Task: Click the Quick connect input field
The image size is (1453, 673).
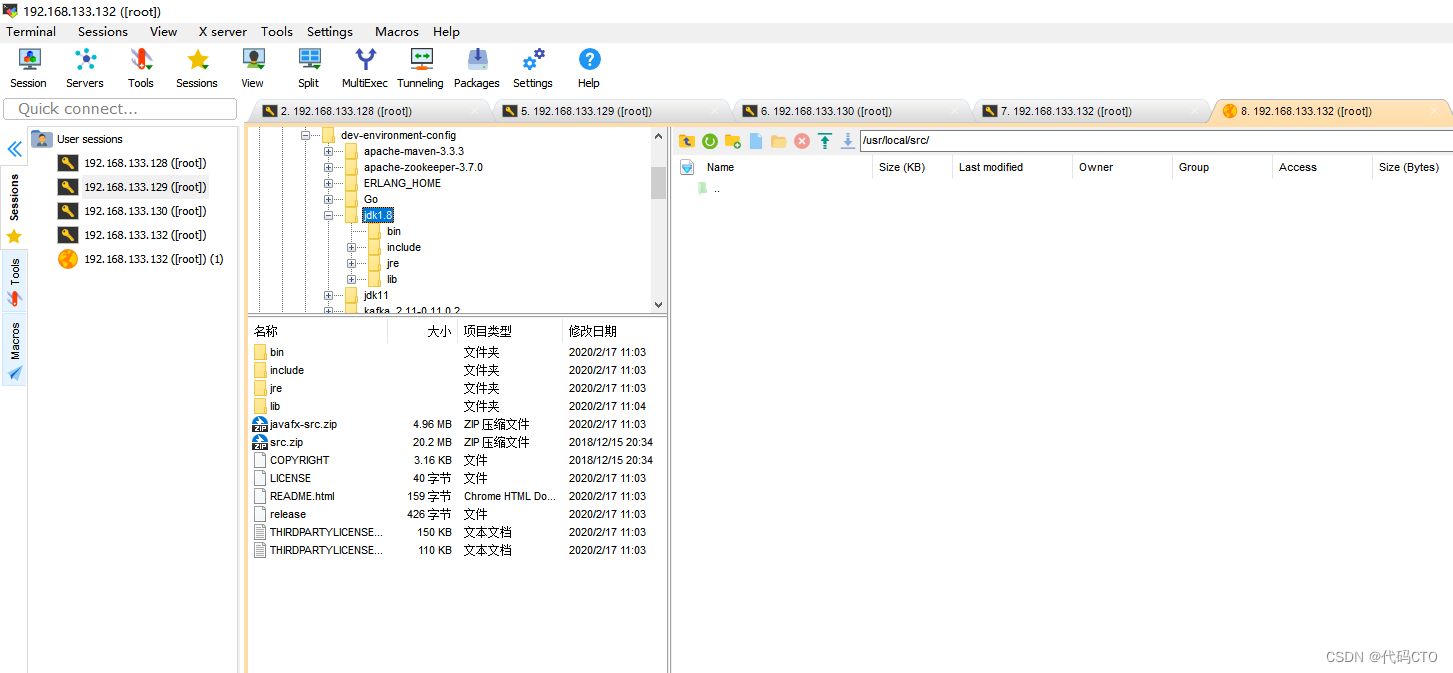Action: 120,109
